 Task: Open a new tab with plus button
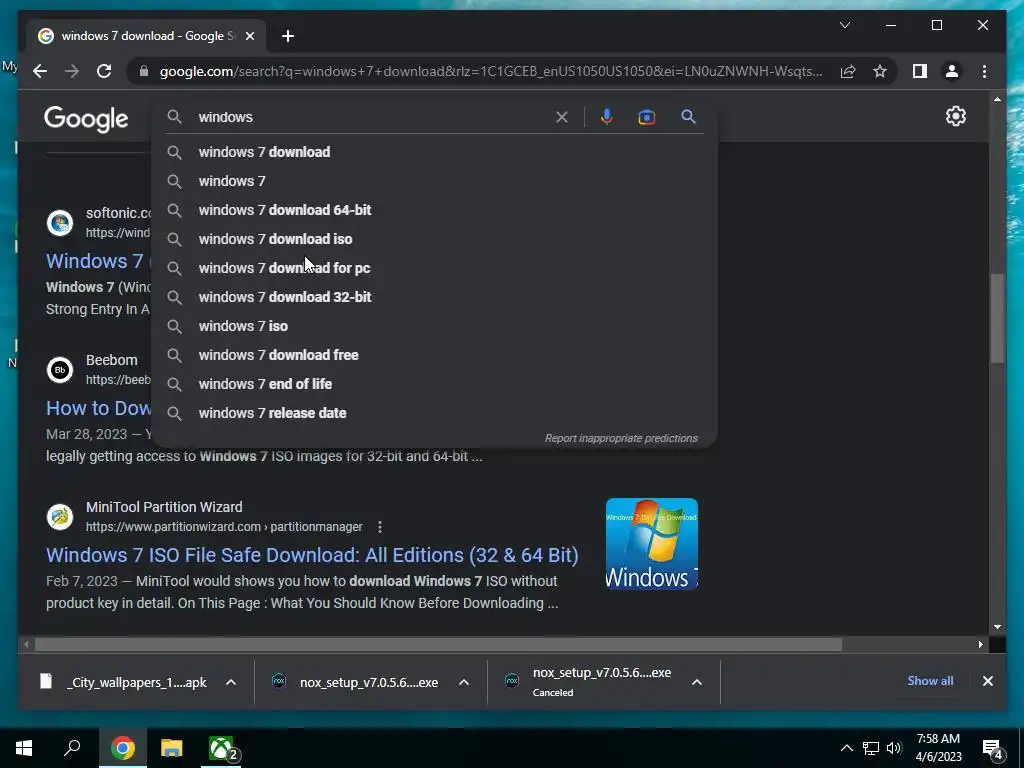point(288,36)
